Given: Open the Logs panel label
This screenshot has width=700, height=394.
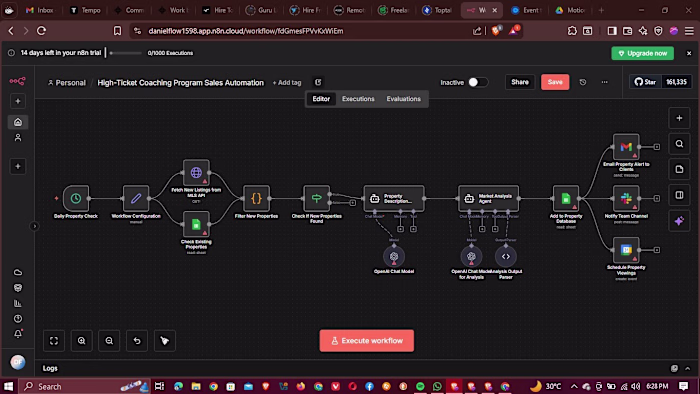Looking at the screenshot, I should point(50,368).
